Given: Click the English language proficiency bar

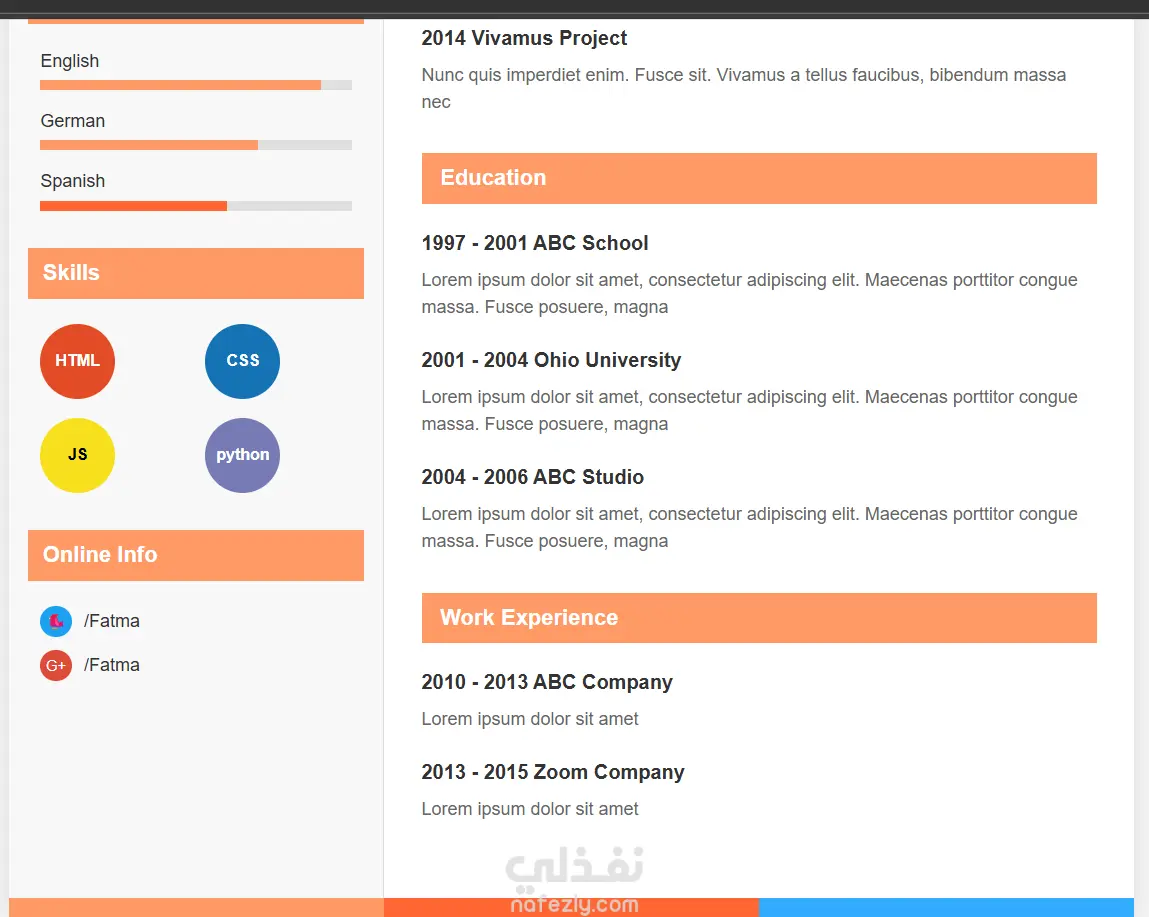Looking at the screenshot, I should (195, 85).
